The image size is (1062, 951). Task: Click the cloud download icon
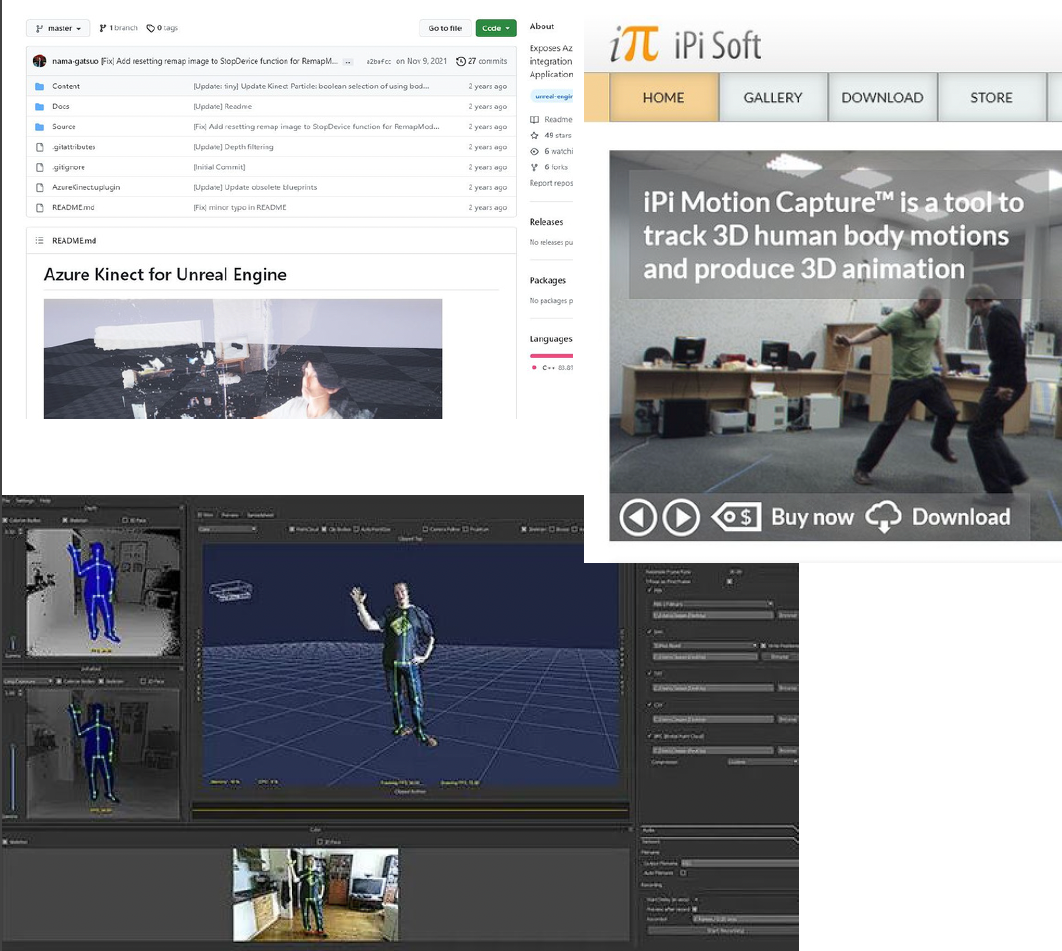883,517
